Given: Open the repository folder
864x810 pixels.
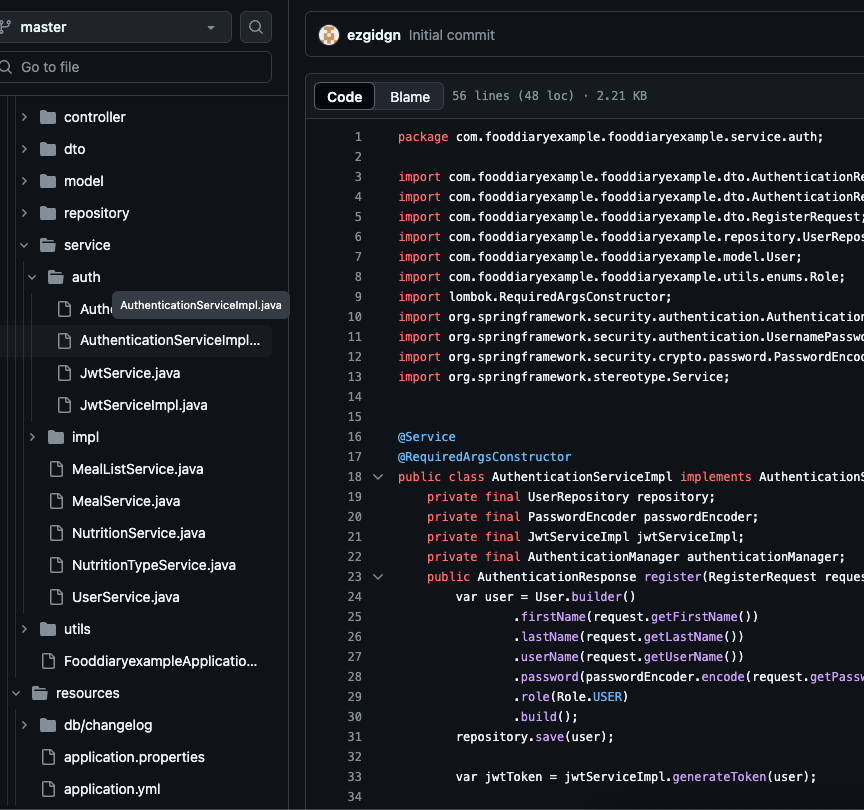Looking at the screenshot, I should [96, 213].
